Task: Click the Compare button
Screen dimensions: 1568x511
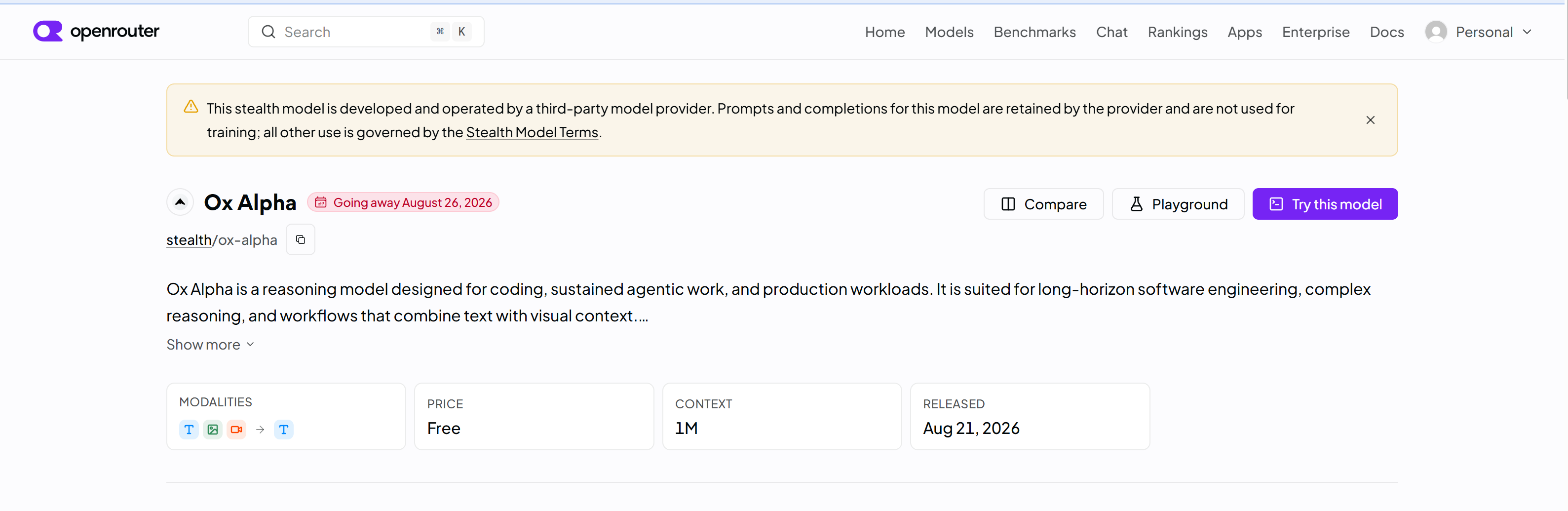Action: (x=1043, y=204)
